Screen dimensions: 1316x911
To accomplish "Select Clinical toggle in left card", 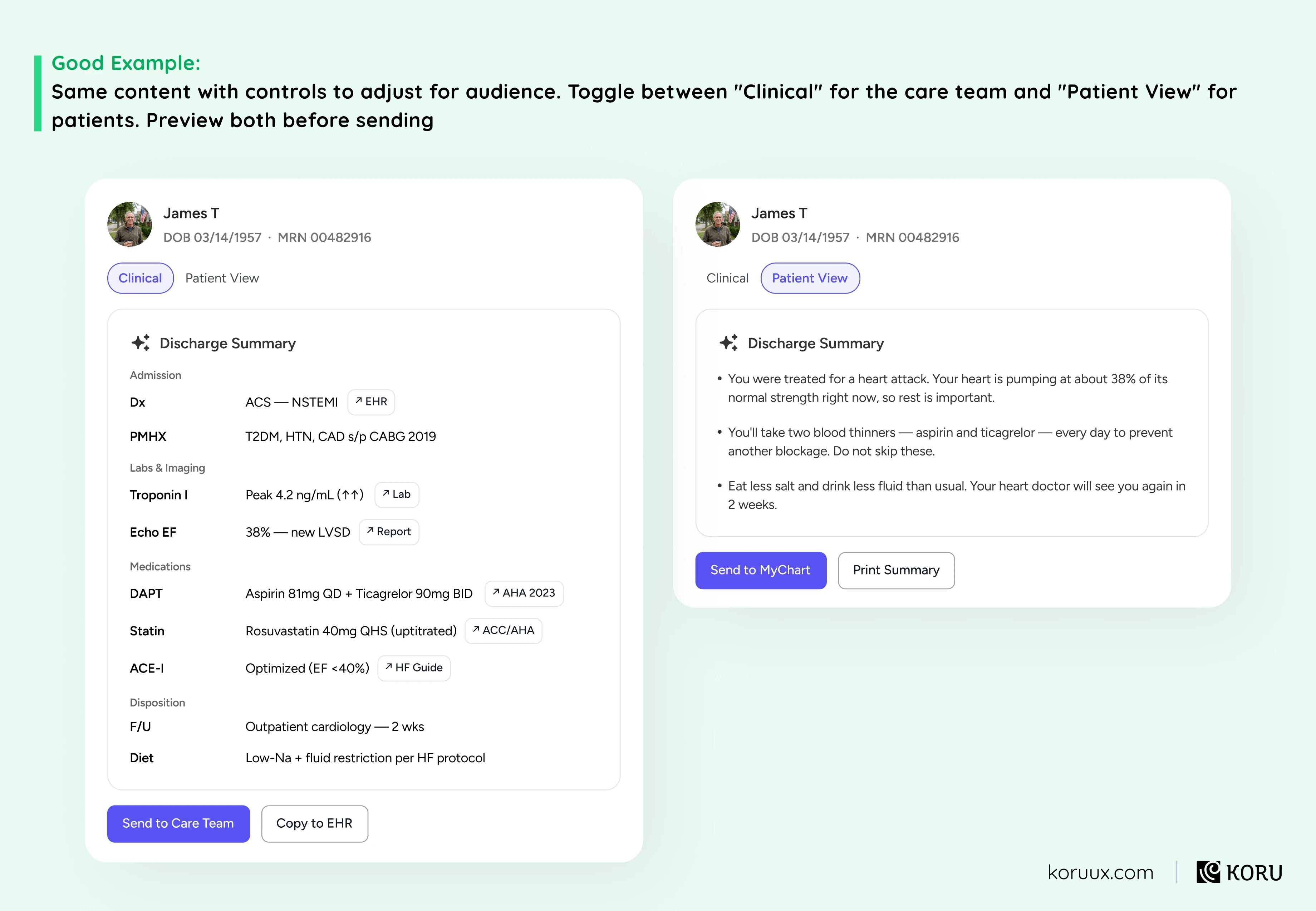I will (x=141, y=278).
